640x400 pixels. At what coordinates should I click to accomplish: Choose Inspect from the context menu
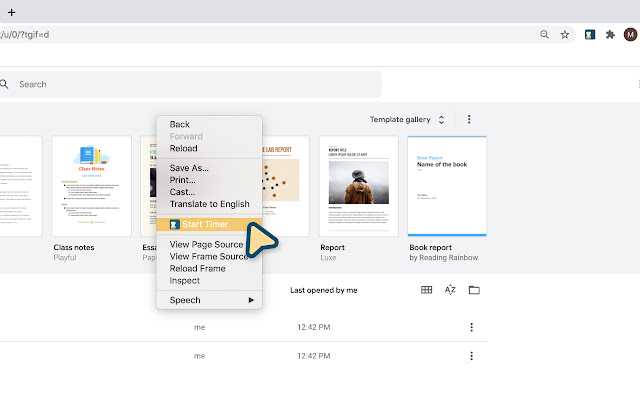tap(185, 281)
